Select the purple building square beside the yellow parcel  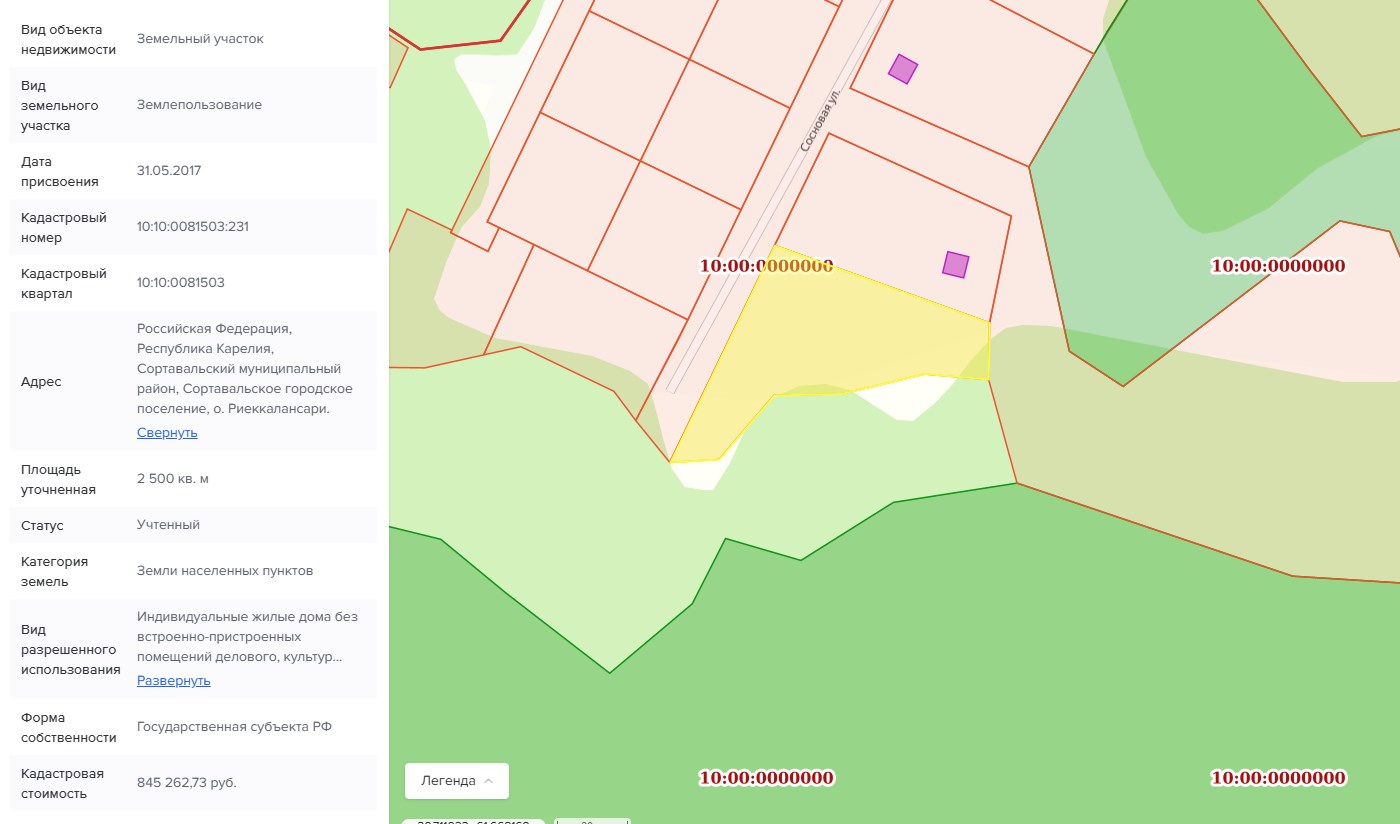point(956,264)
